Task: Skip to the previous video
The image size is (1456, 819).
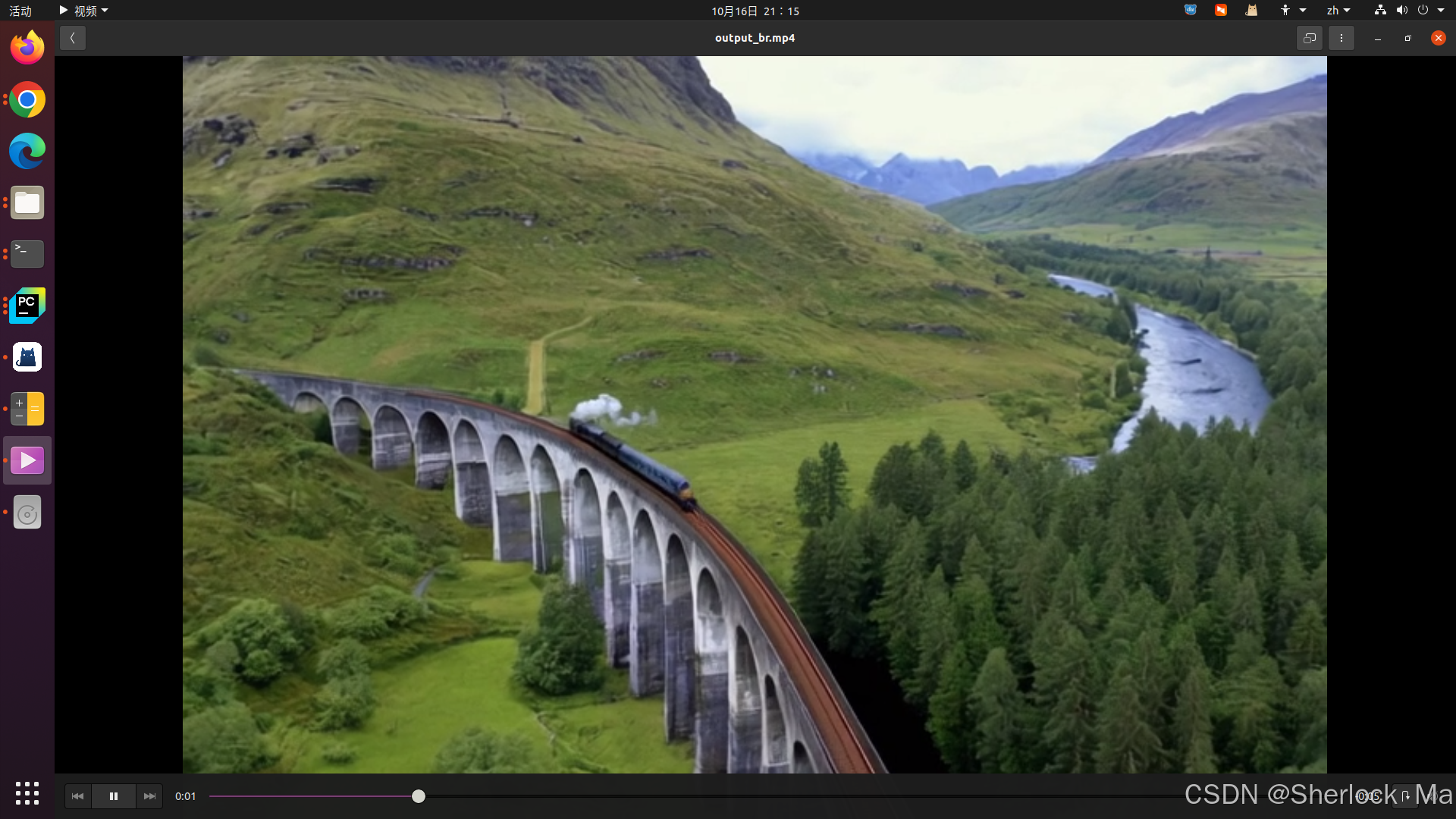Action: (x=77, y=796)
